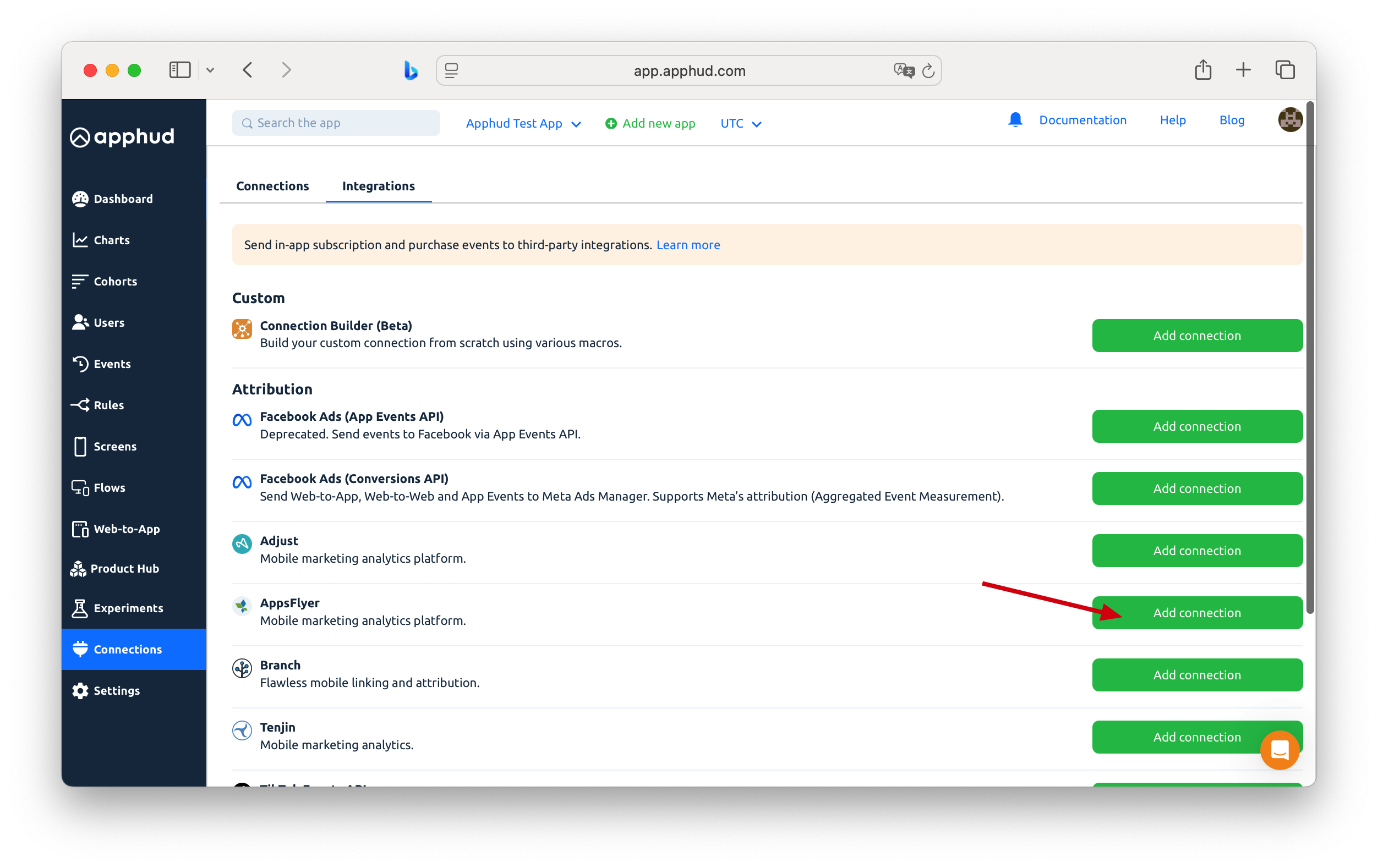The height and width of the screenshot is (868, 1378).
Task: Show Safari tab overview
Action: tap(1285, 70)
